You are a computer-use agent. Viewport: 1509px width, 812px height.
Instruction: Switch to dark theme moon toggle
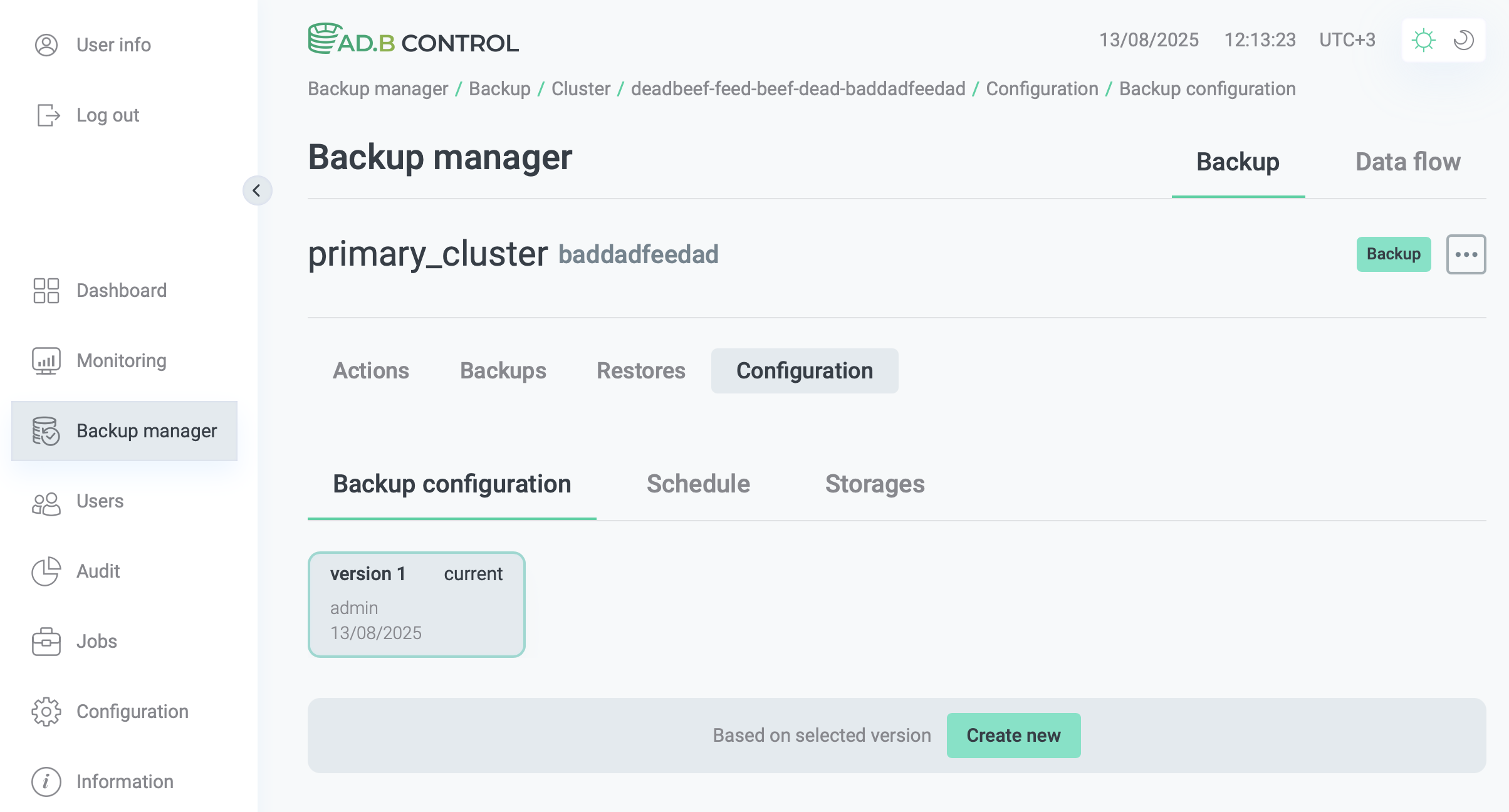tap(1463, 40)
